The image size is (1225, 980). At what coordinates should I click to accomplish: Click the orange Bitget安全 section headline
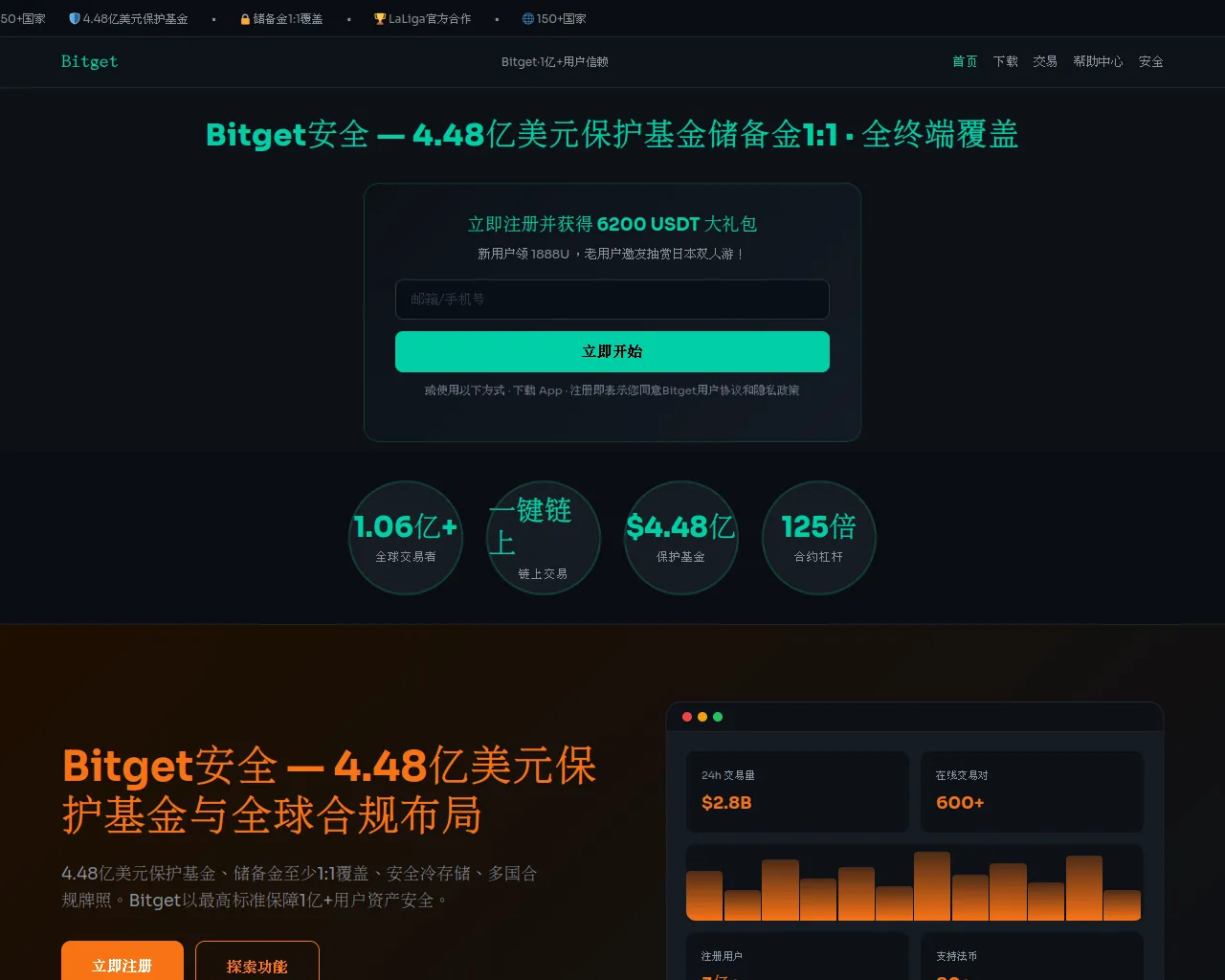pos(329,791)
